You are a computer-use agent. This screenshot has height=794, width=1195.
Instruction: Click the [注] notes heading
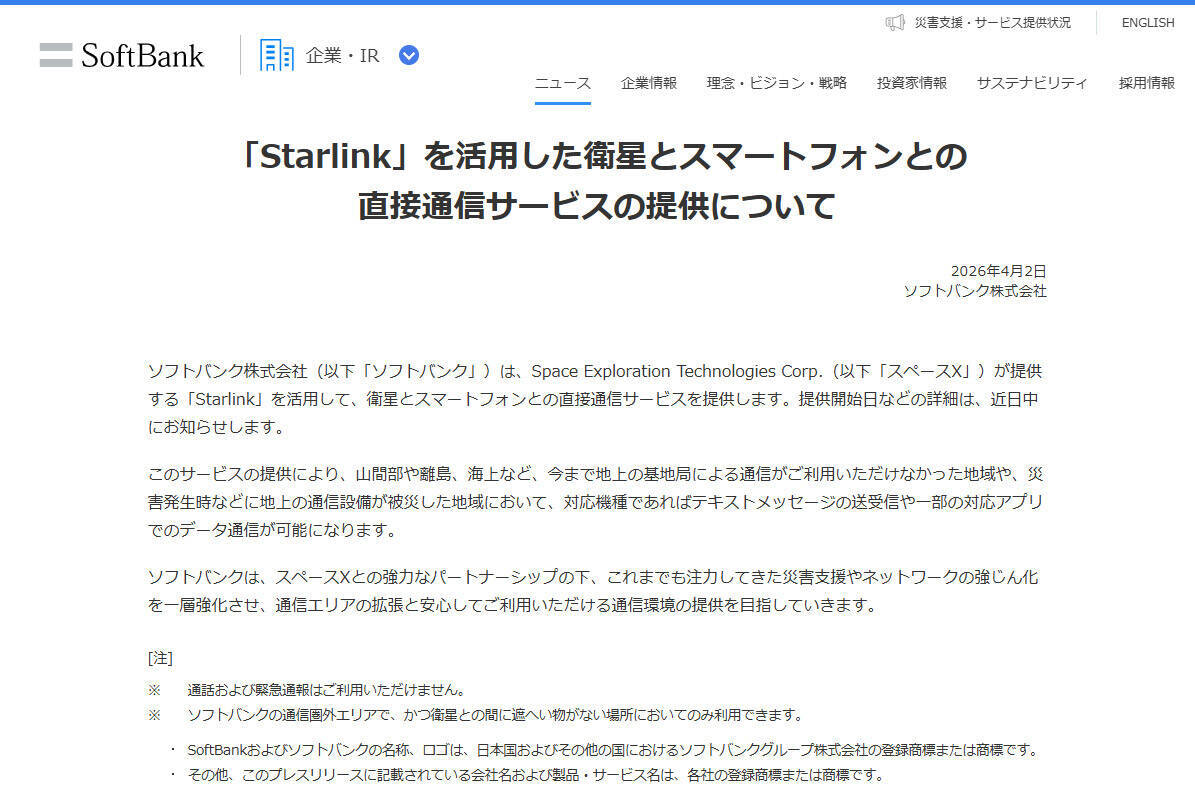coord(160,658)
